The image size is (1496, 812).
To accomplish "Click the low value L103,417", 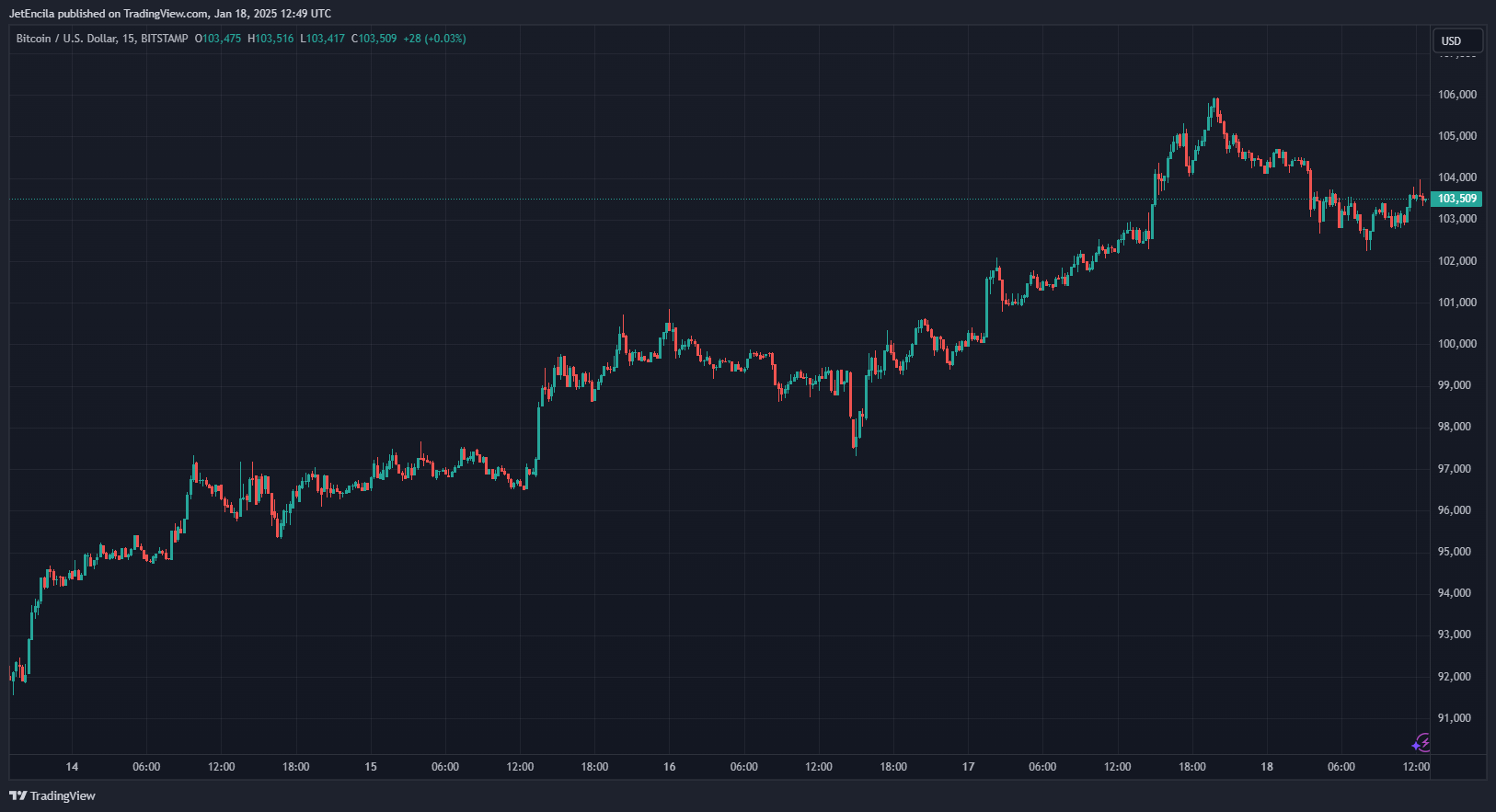I will point(322,39).
